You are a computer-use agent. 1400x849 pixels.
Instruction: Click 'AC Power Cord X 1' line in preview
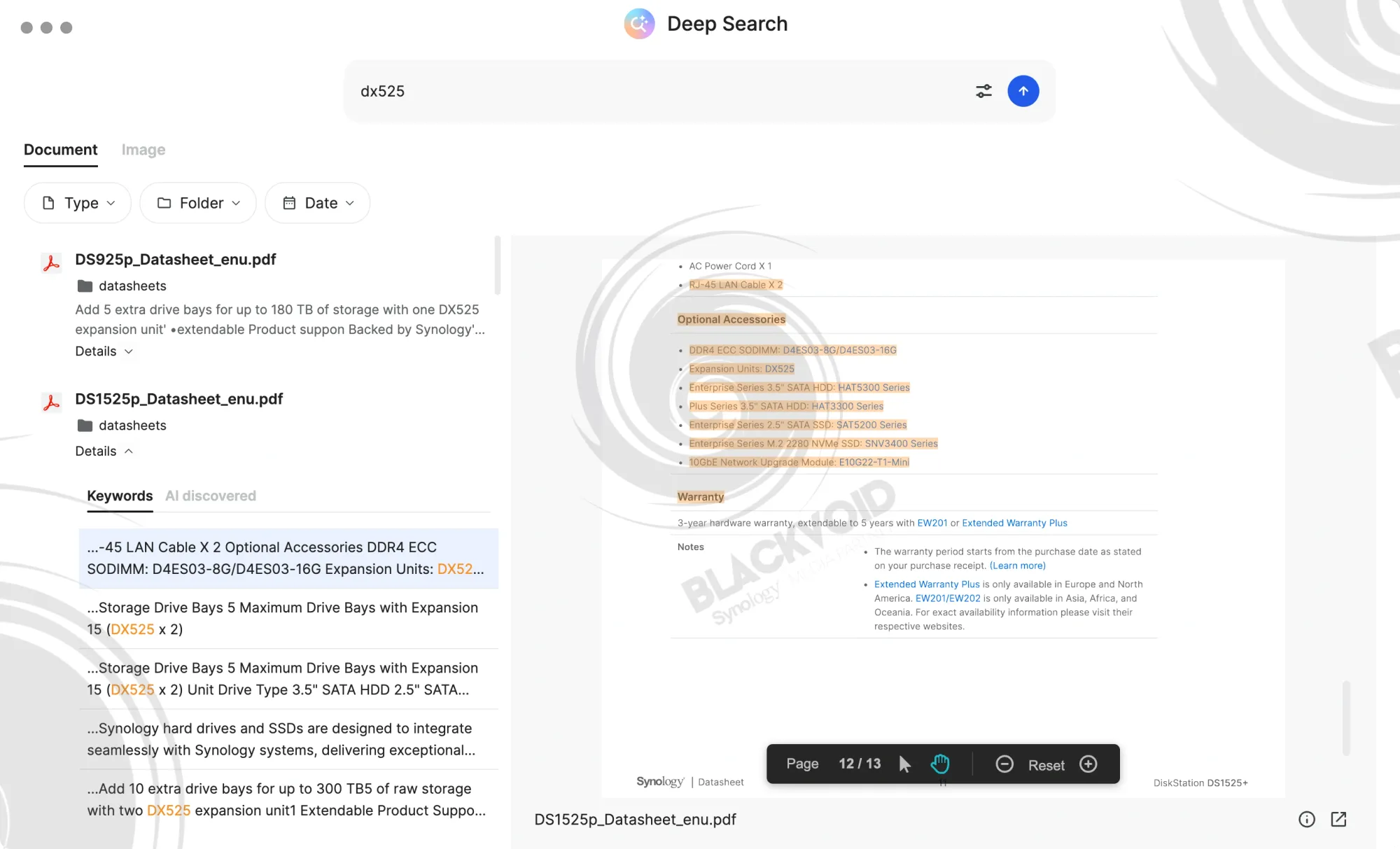coord(730,266)
